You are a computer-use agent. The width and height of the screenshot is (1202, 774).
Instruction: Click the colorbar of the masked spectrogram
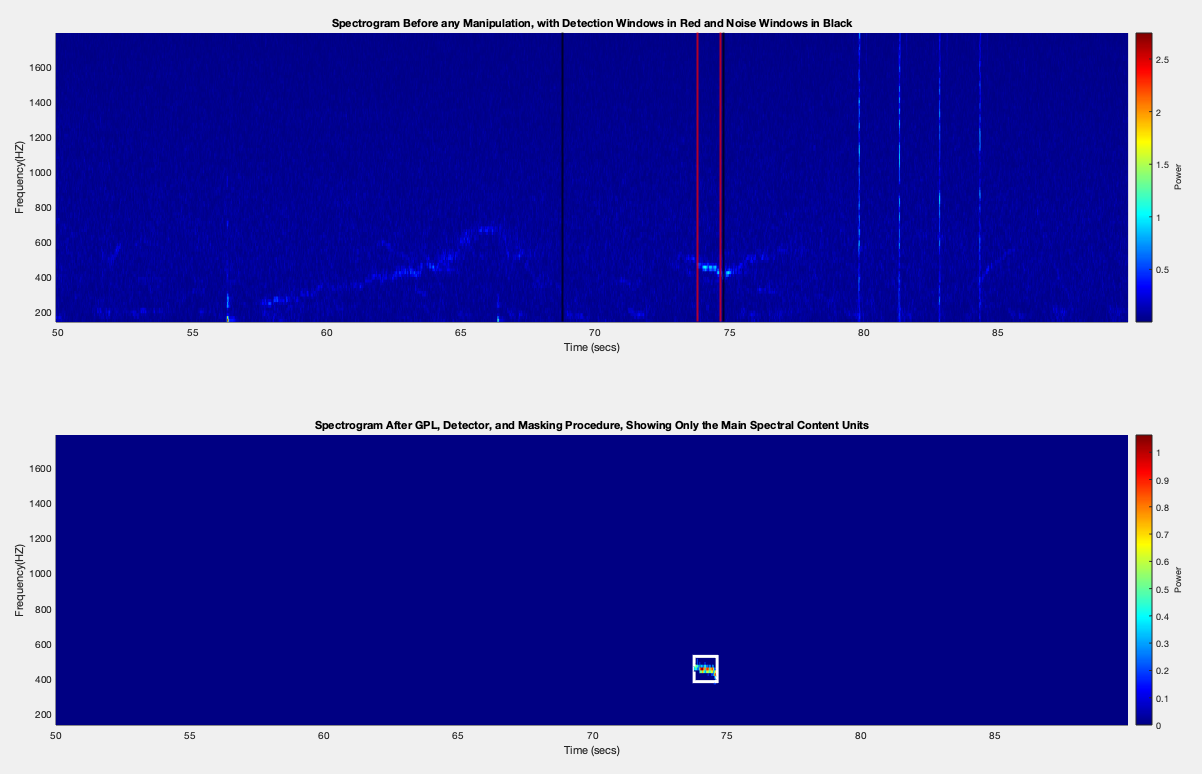1144,580
